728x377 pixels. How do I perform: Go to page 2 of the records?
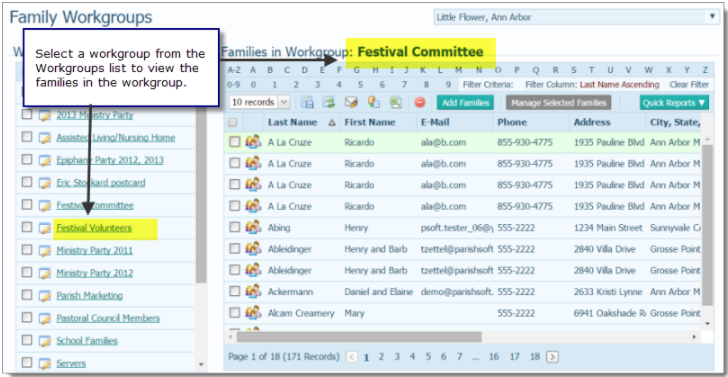tap(381, 357)
